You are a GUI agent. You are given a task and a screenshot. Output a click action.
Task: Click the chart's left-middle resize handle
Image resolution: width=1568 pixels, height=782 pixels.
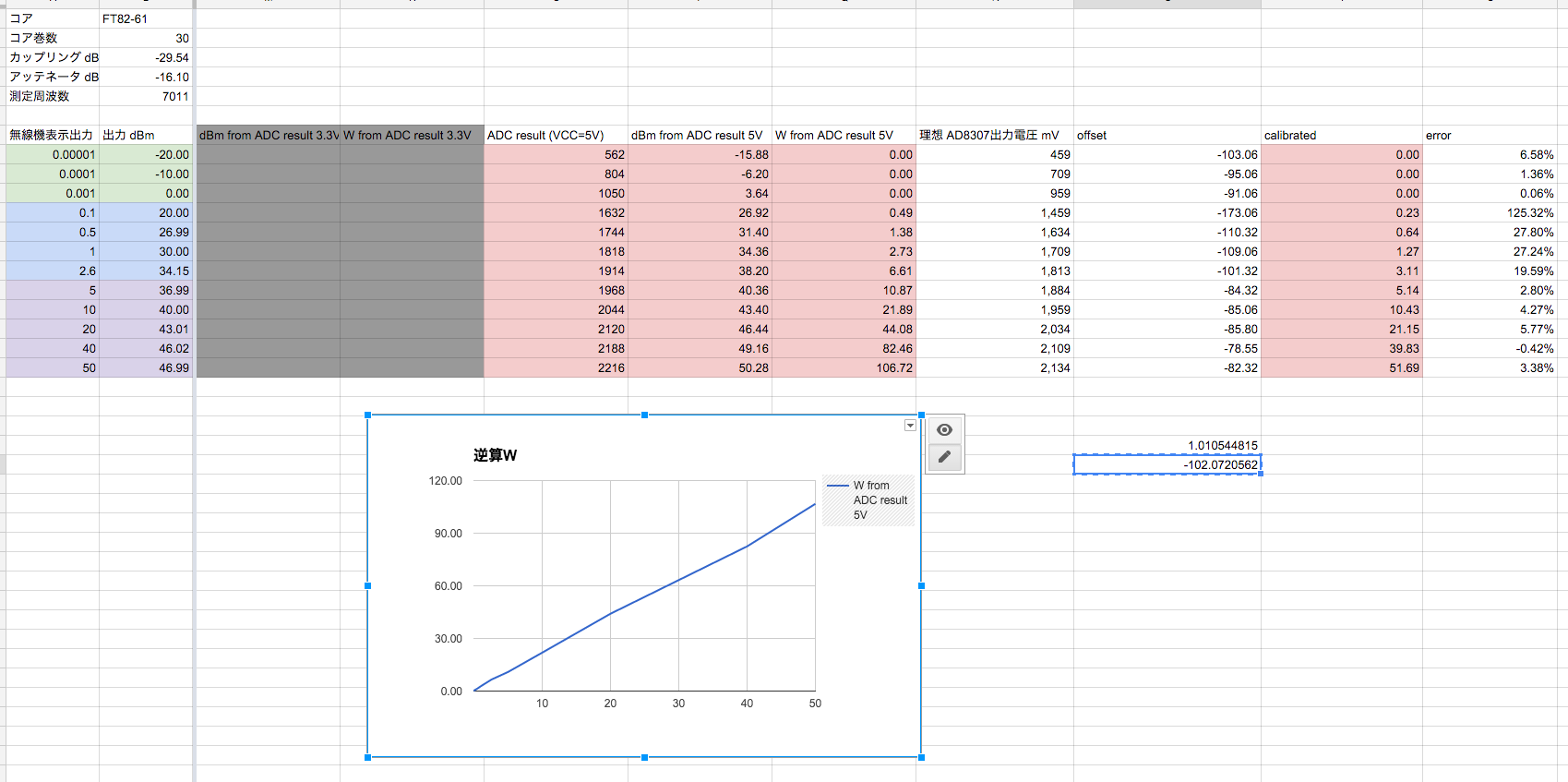tap(368, 586)
